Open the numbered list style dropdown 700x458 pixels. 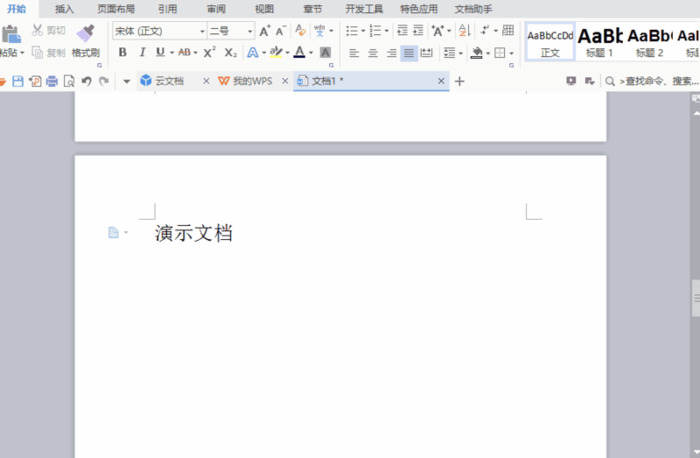[x=387, y=31]
